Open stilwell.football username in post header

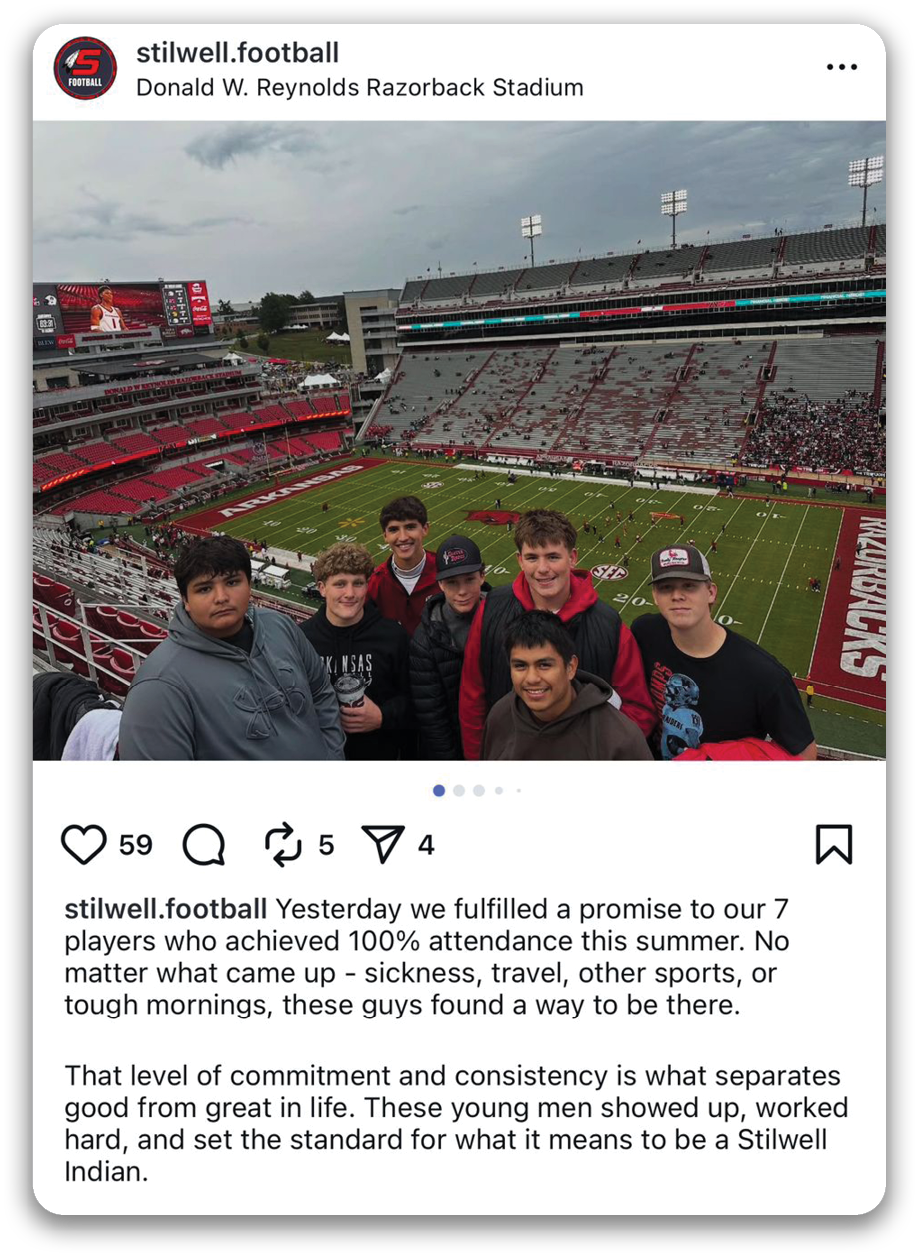pyautogui.click(x=237, y=52)
